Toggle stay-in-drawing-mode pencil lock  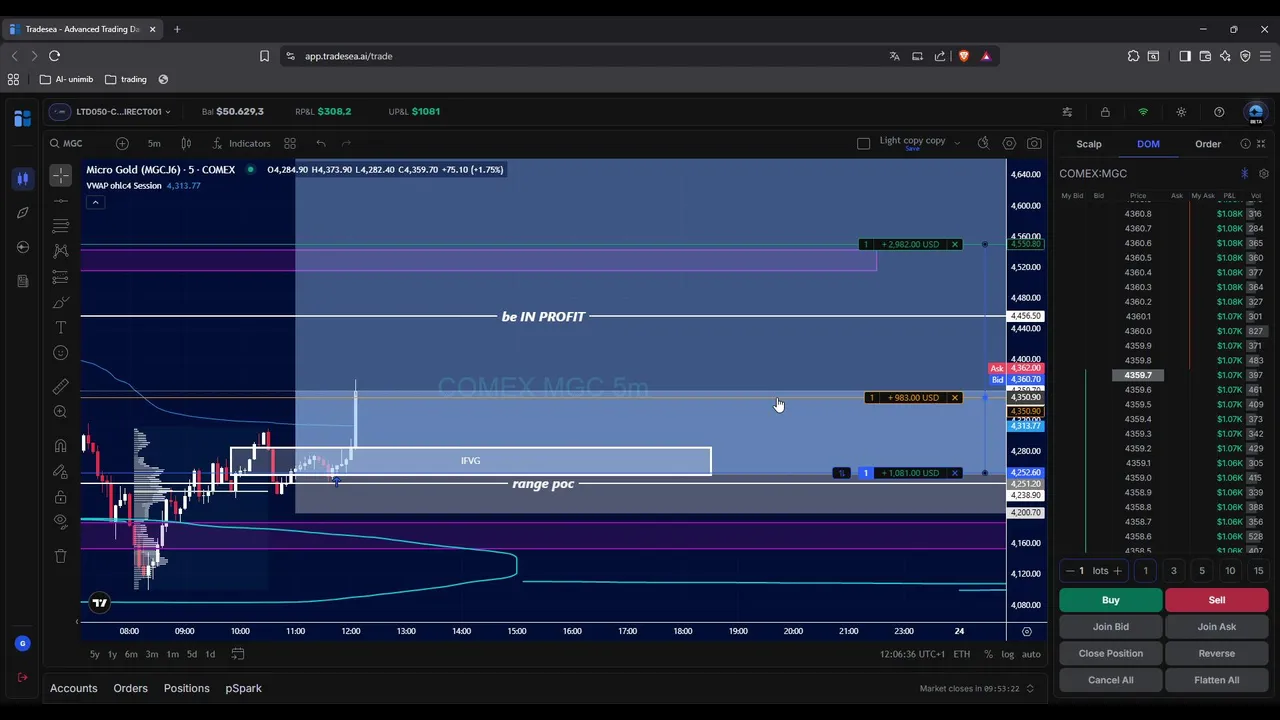61,471
